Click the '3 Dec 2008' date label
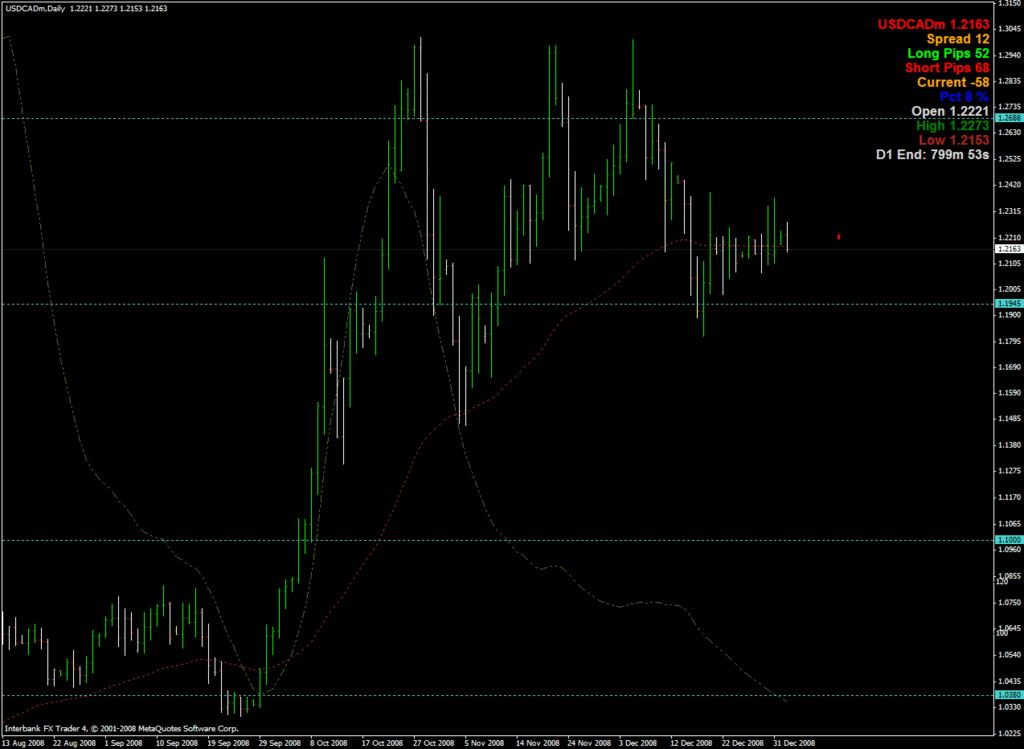1024x749 pixels. point(637,743)
